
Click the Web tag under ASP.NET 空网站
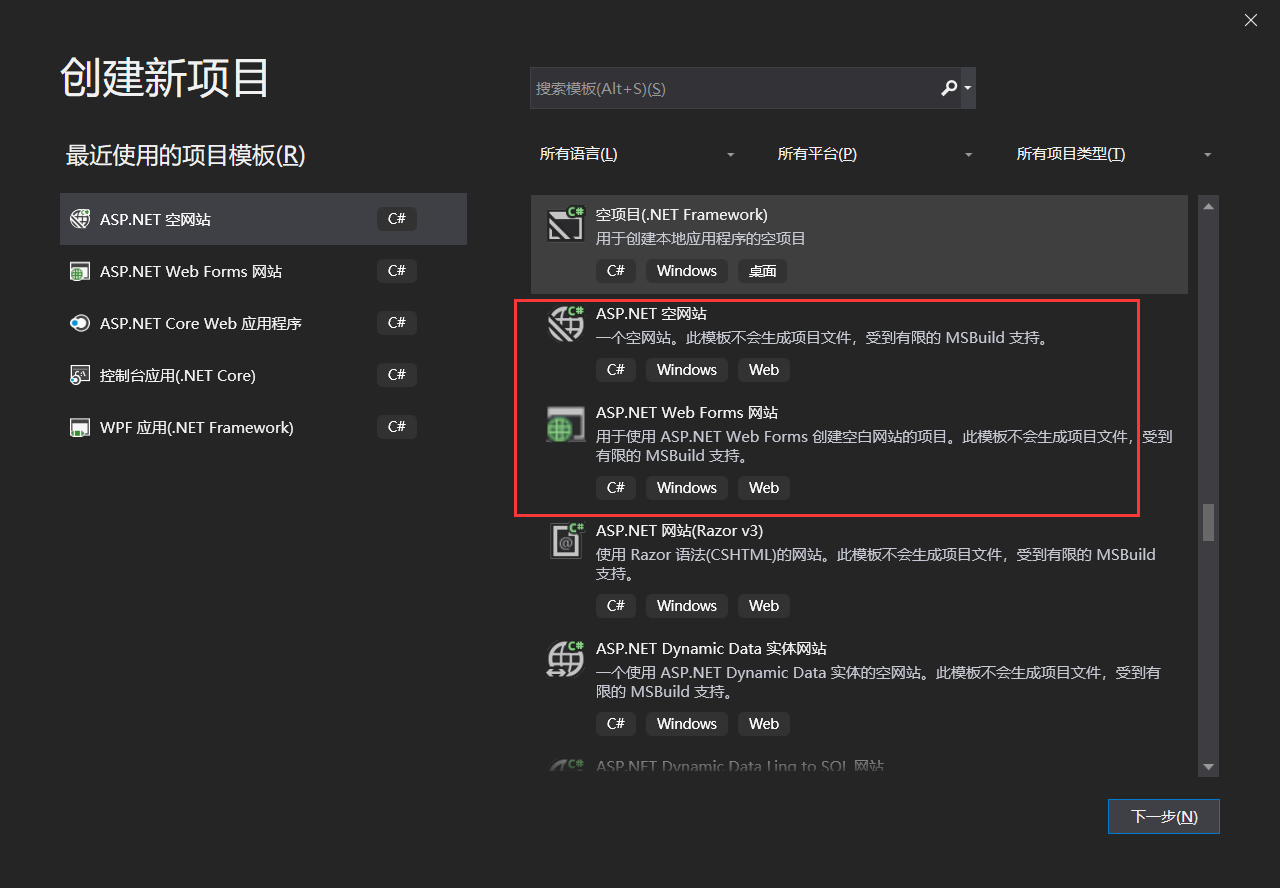click(764, 370)
